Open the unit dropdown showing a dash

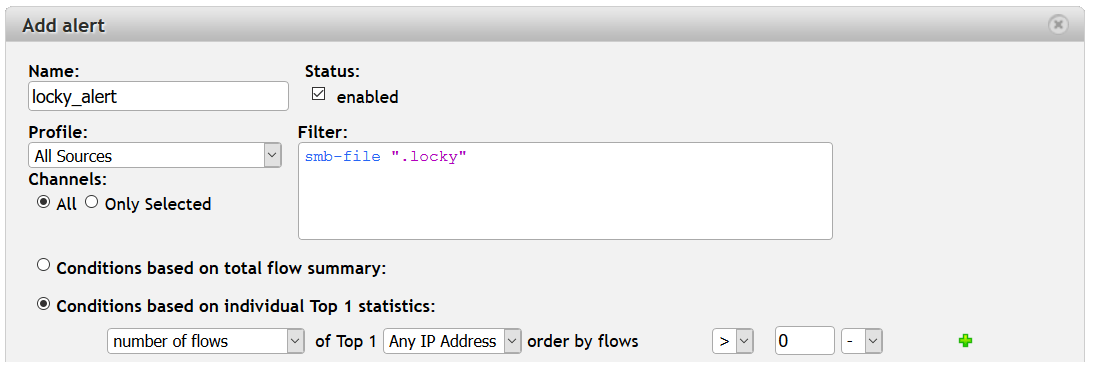tap(862, 341)
